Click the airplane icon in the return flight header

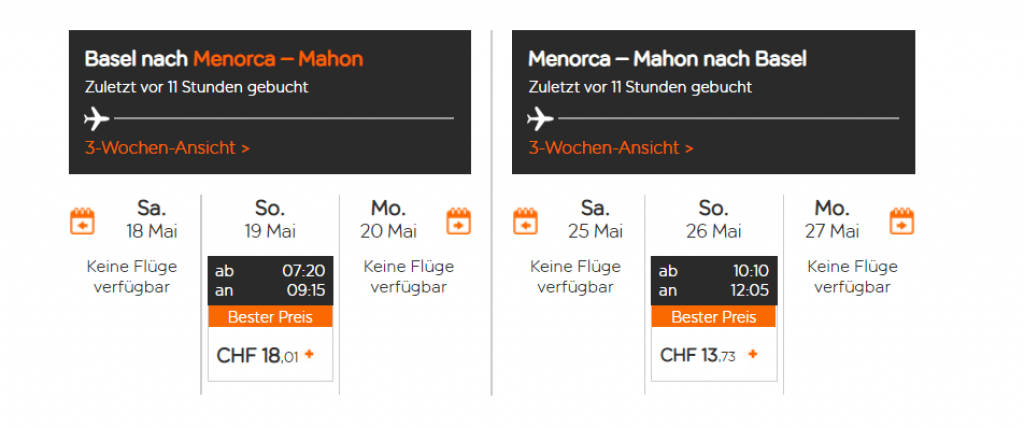tap(539, 119)
